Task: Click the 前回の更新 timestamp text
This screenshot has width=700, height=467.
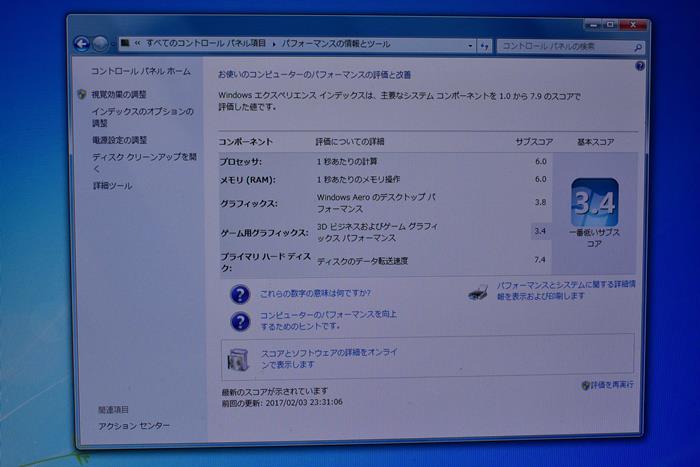Action: tap(282, 403)
